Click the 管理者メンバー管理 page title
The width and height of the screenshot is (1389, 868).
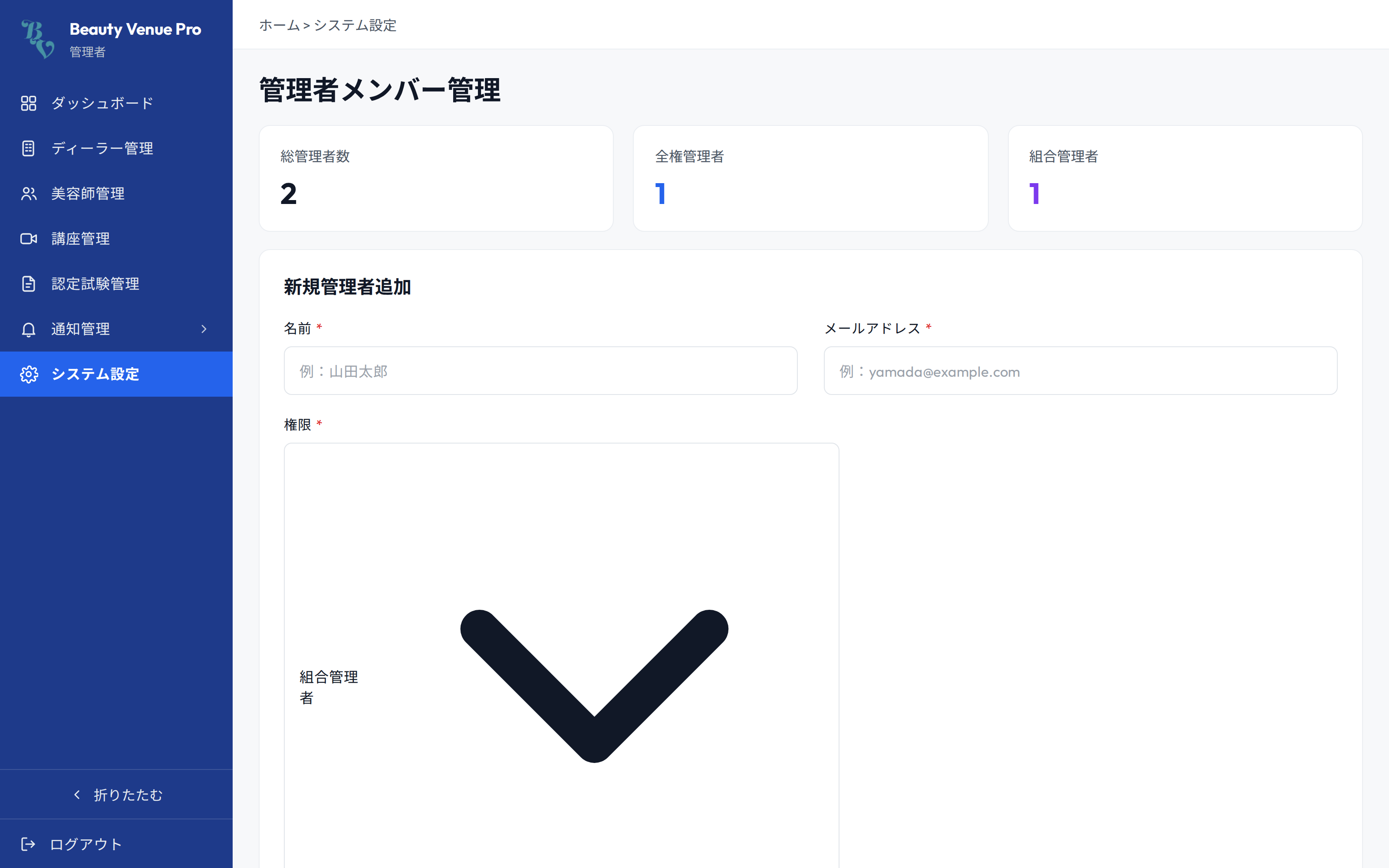coord(379,90)
